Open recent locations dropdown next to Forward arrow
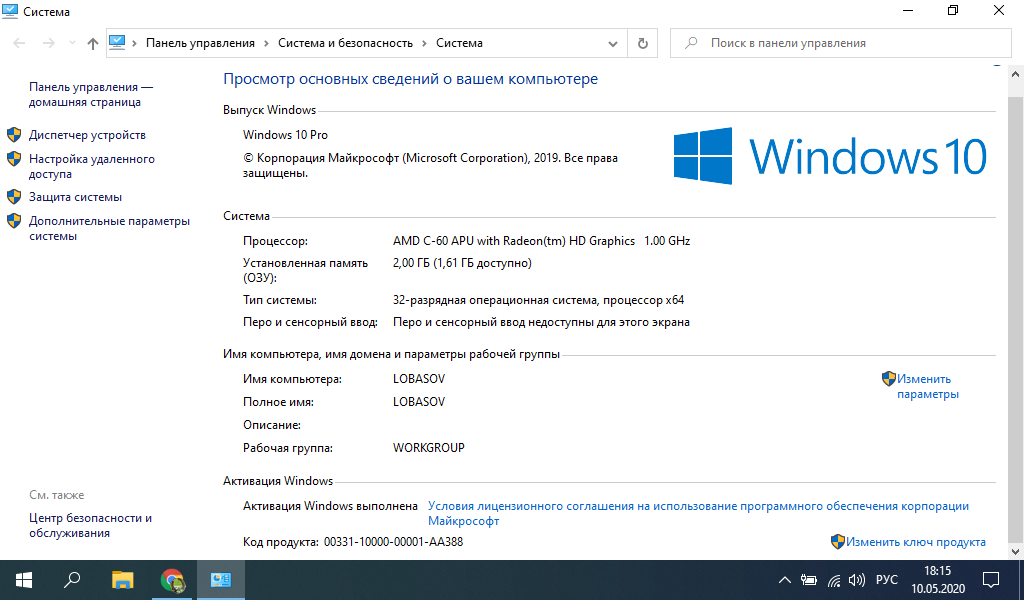The width and height of the screenshot is (1024, 600). pos(72,43)
